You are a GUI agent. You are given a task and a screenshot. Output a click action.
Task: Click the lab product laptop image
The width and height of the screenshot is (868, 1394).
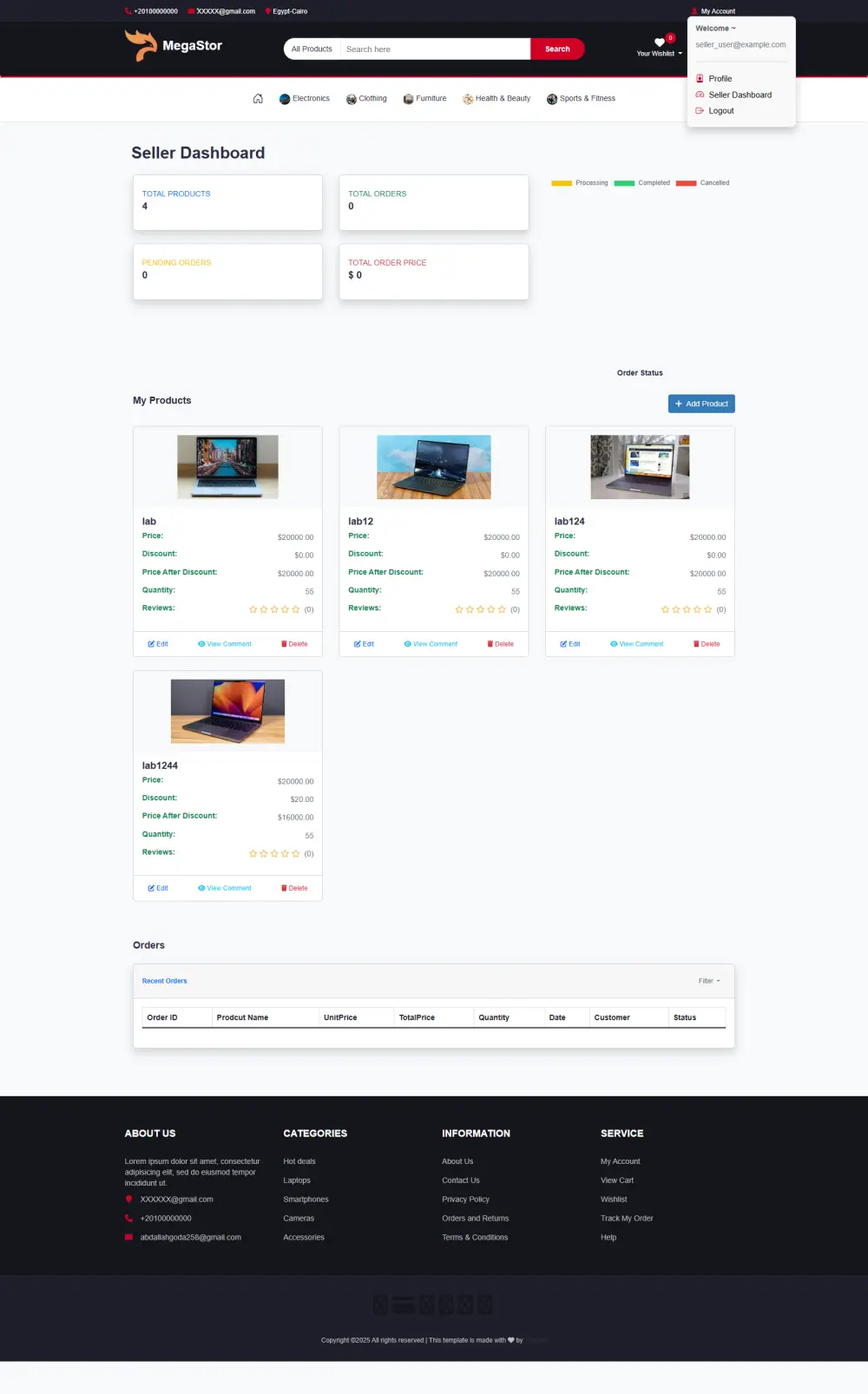227,467
